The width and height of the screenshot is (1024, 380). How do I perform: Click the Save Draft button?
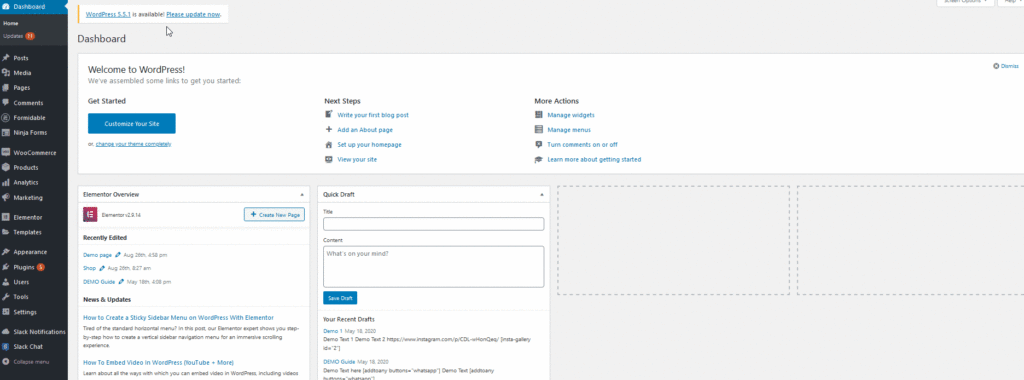tap(340, 298)
